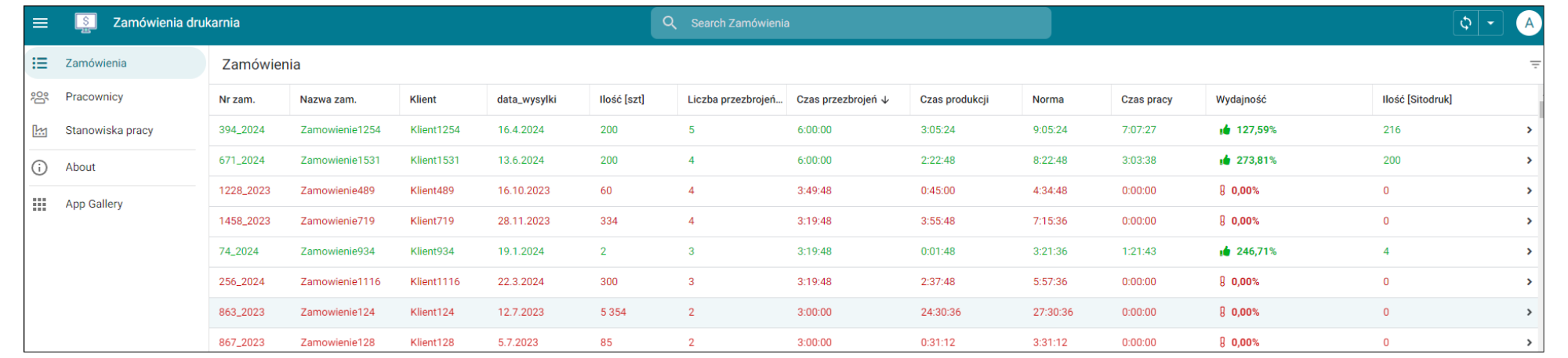Click the Zamówienia page heading
This screenshot has width=1568, height=358.
(x=261, y=65)
